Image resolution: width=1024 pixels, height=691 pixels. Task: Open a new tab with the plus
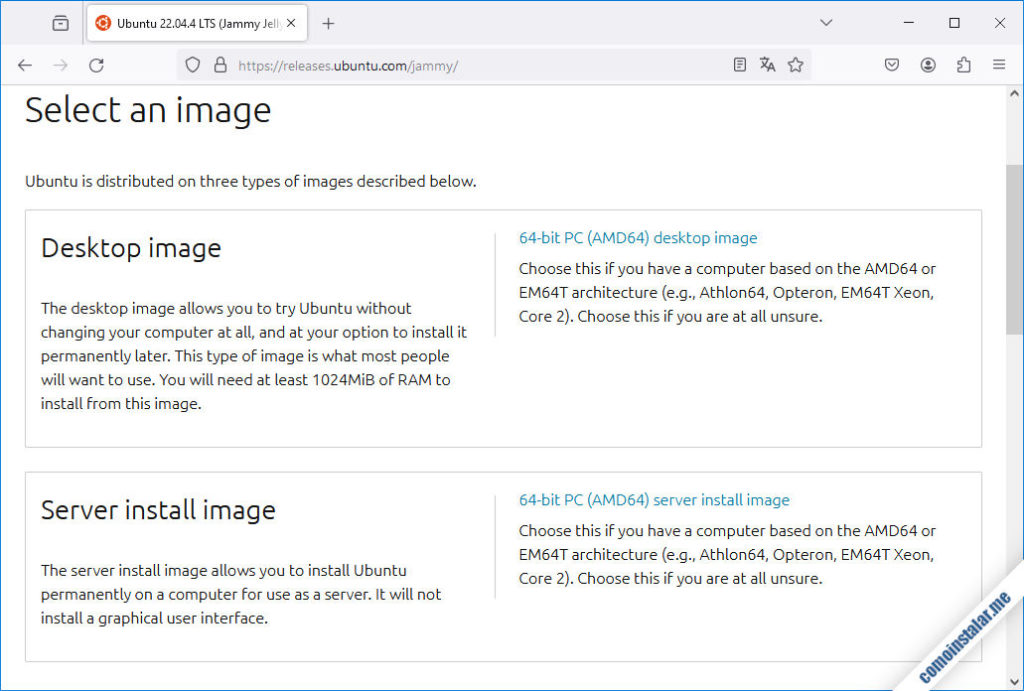click(330, 22)
